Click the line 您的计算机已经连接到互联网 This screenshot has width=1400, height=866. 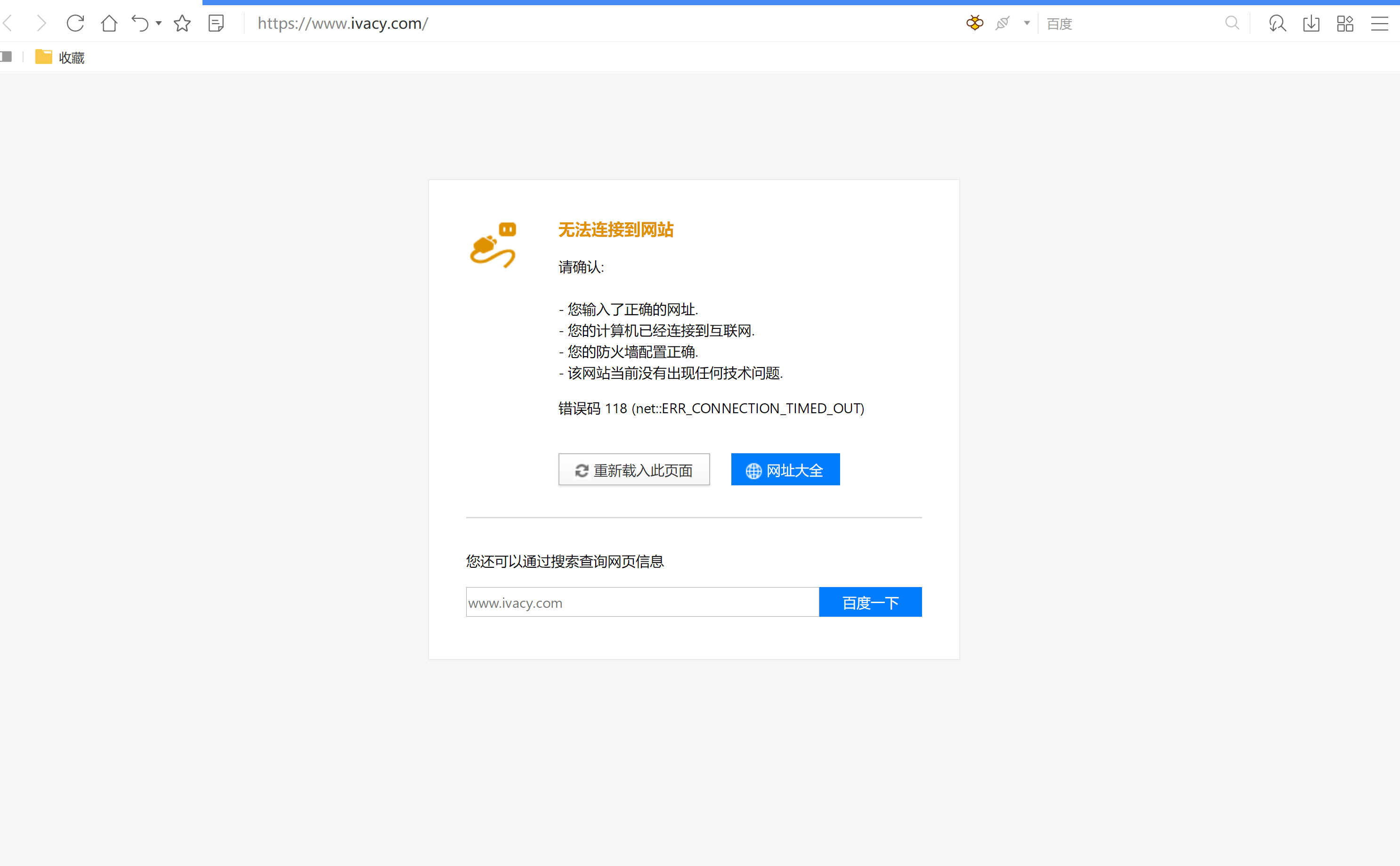(x=656, y=330)
